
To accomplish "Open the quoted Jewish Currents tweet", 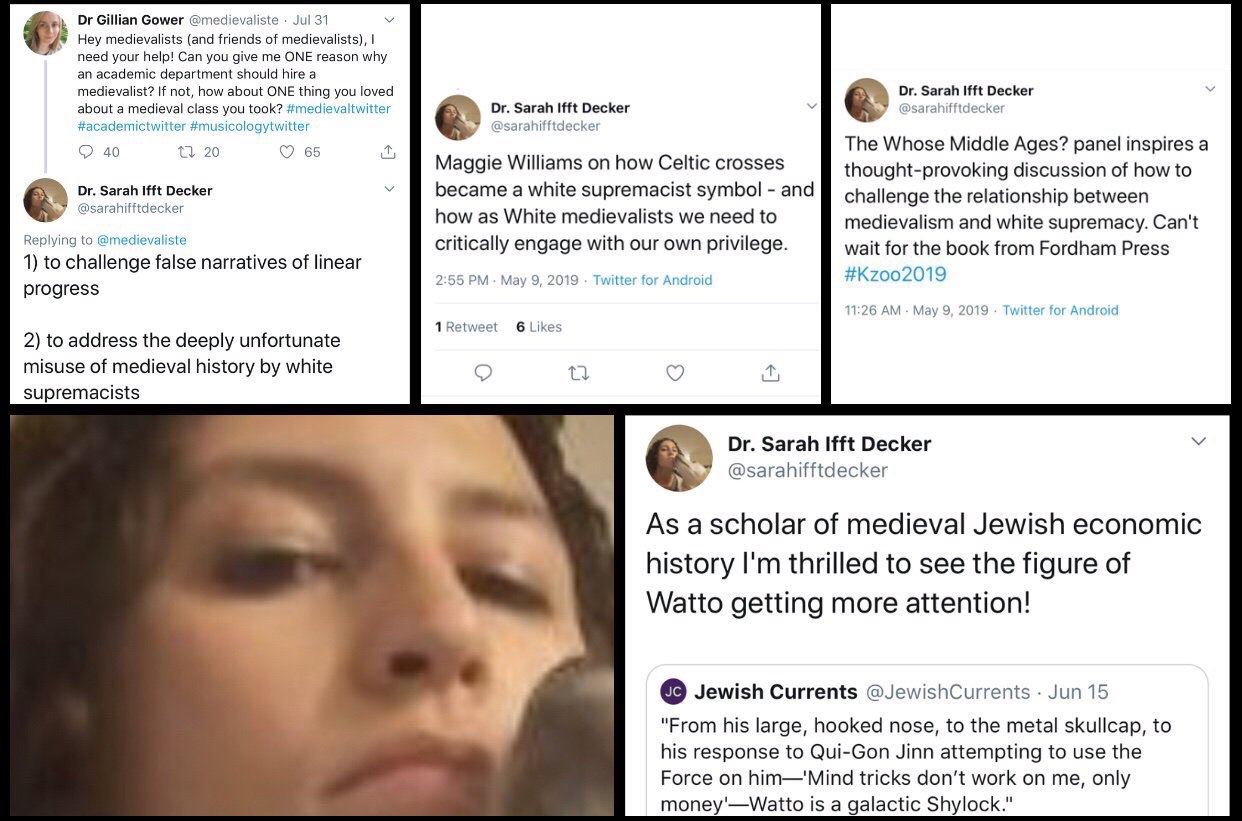I will 927,742.
